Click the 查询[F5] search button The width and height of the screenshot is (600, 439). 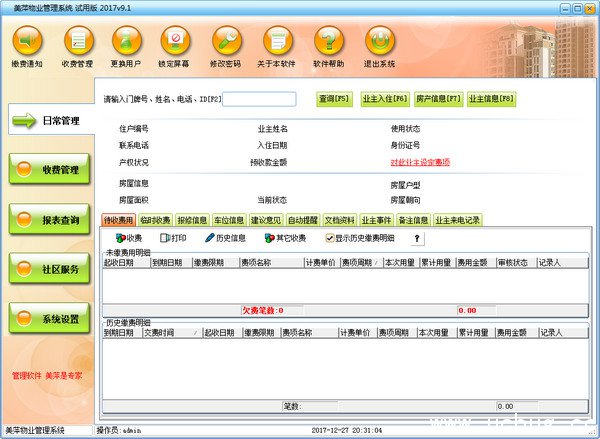[335, 99]
